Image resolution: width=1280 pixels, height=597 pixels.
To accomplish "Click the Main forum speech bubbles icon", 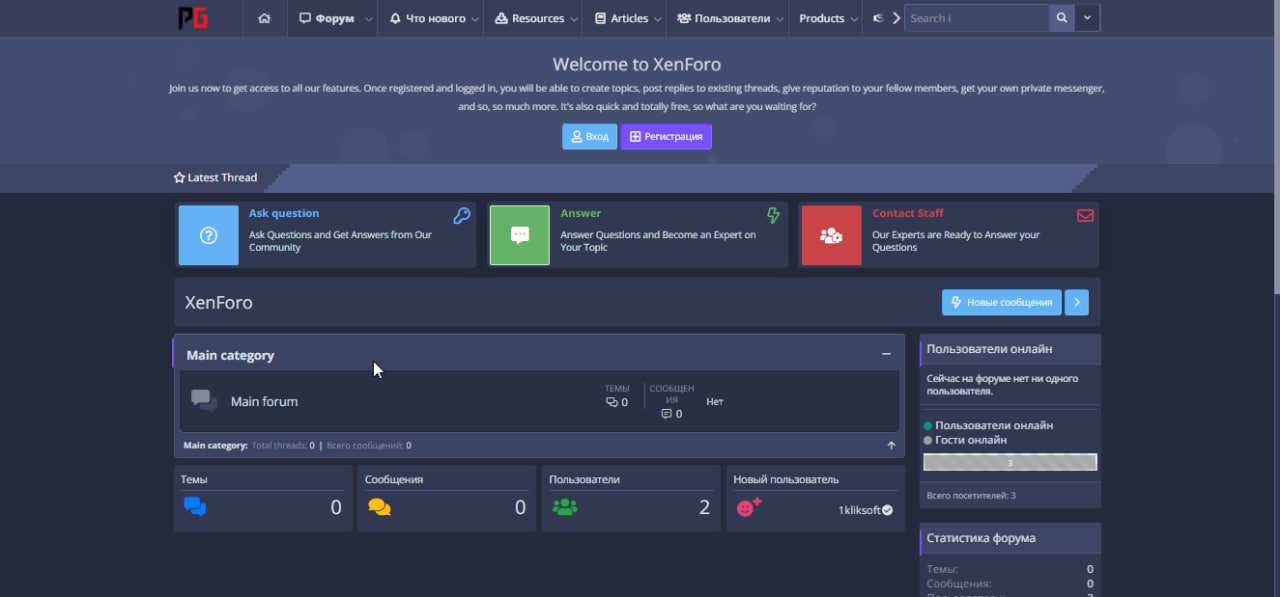I will (204, 401).
